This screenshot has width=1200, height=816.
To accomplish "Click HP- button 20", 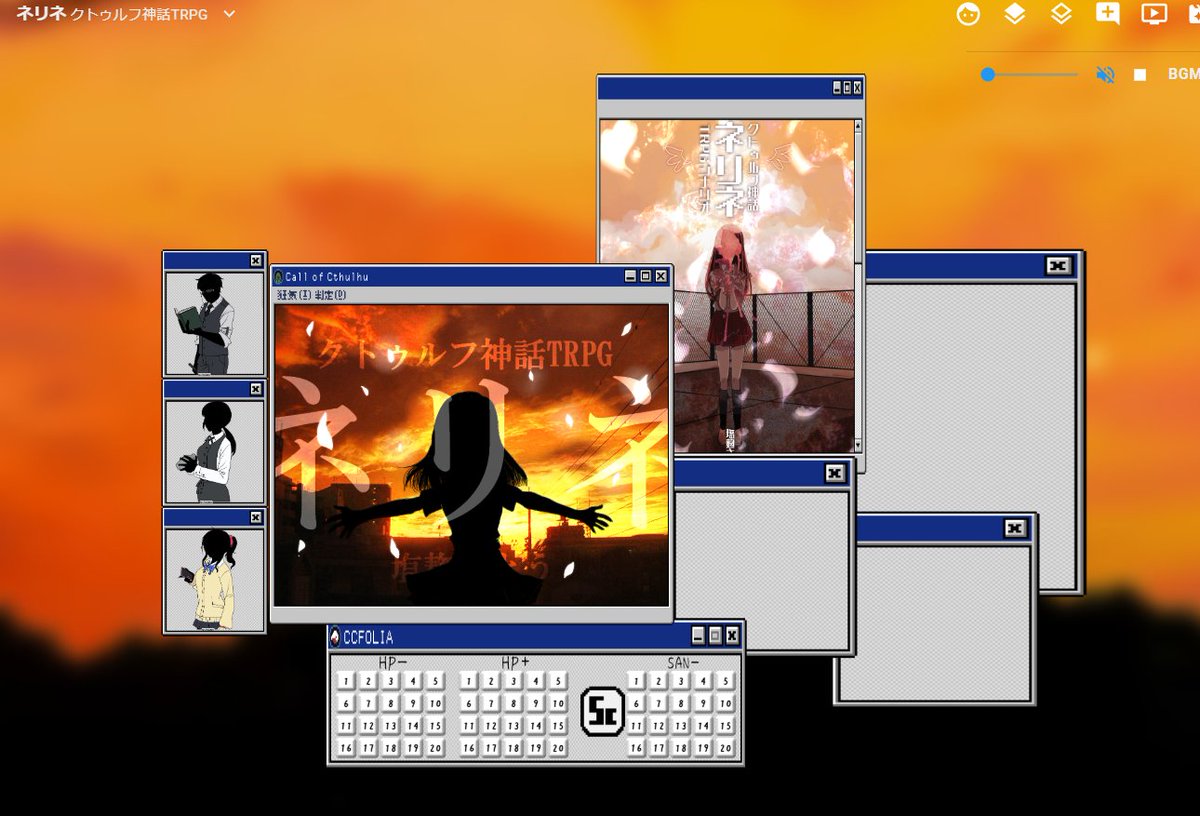I will click(435, 748).
